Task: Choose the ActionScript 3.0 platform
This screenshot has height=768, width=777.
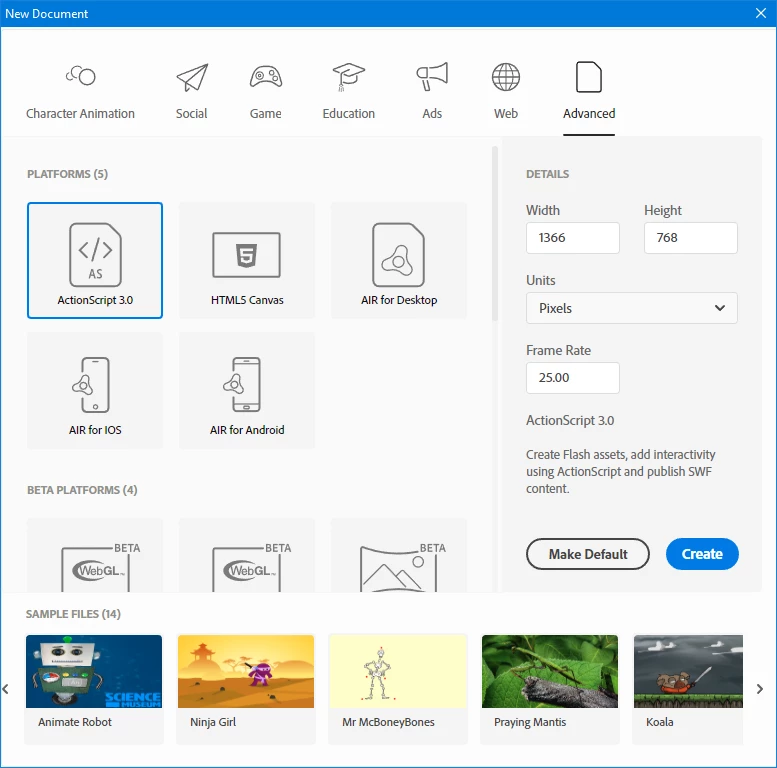Action: point(95,260)
